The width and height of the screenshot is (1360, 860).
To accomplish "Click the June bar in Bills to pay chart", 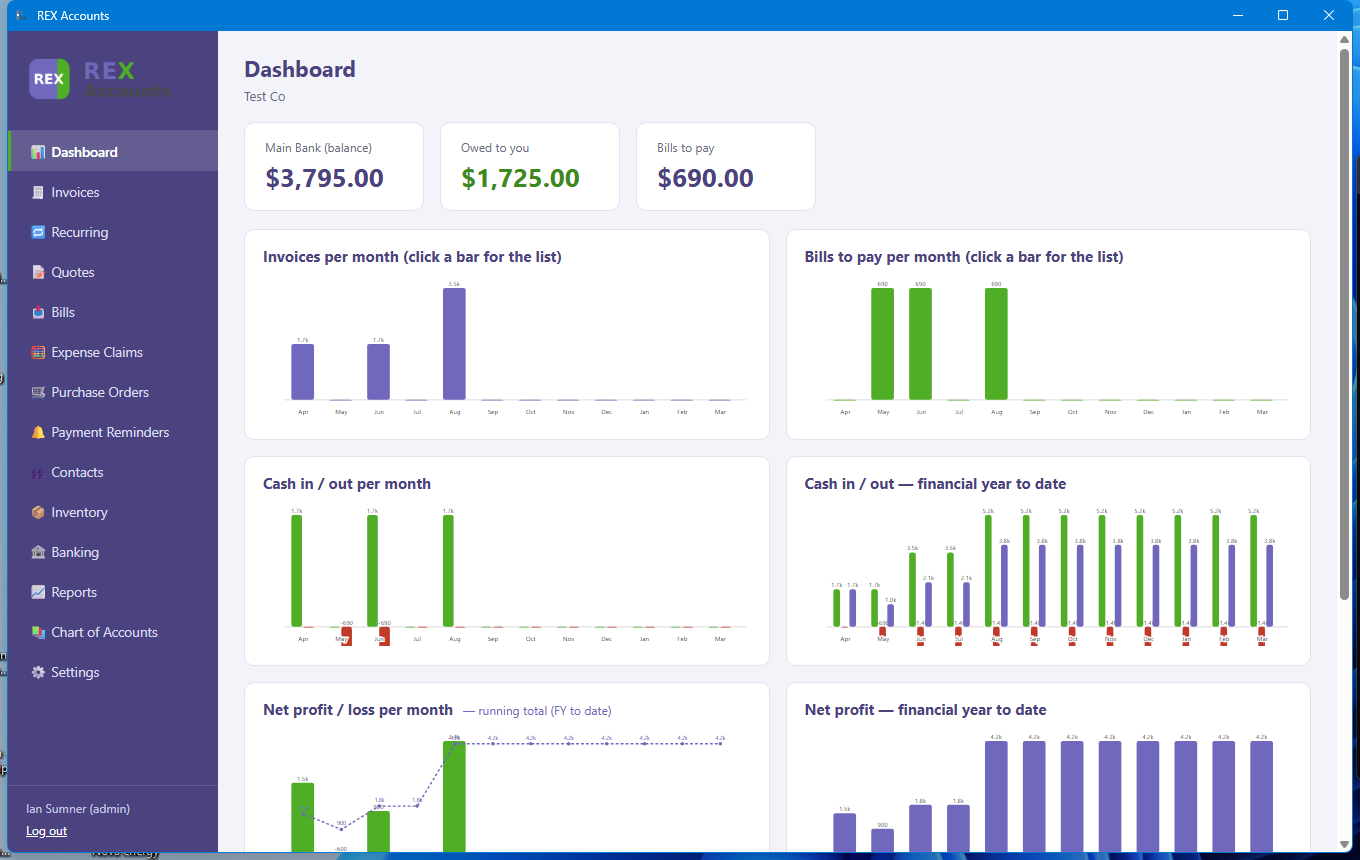I will click(920, 344).
